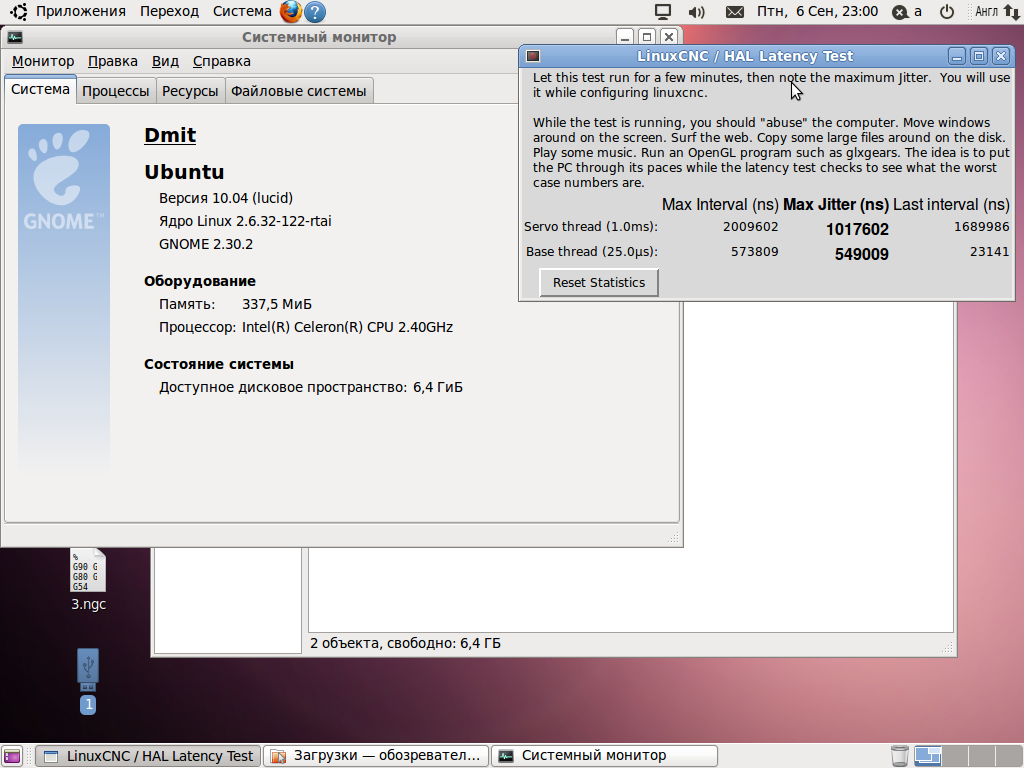Click the HAL Latency Test window menu icon
1024x768 pixels.
pyautogui.click(x=533, y=56)
